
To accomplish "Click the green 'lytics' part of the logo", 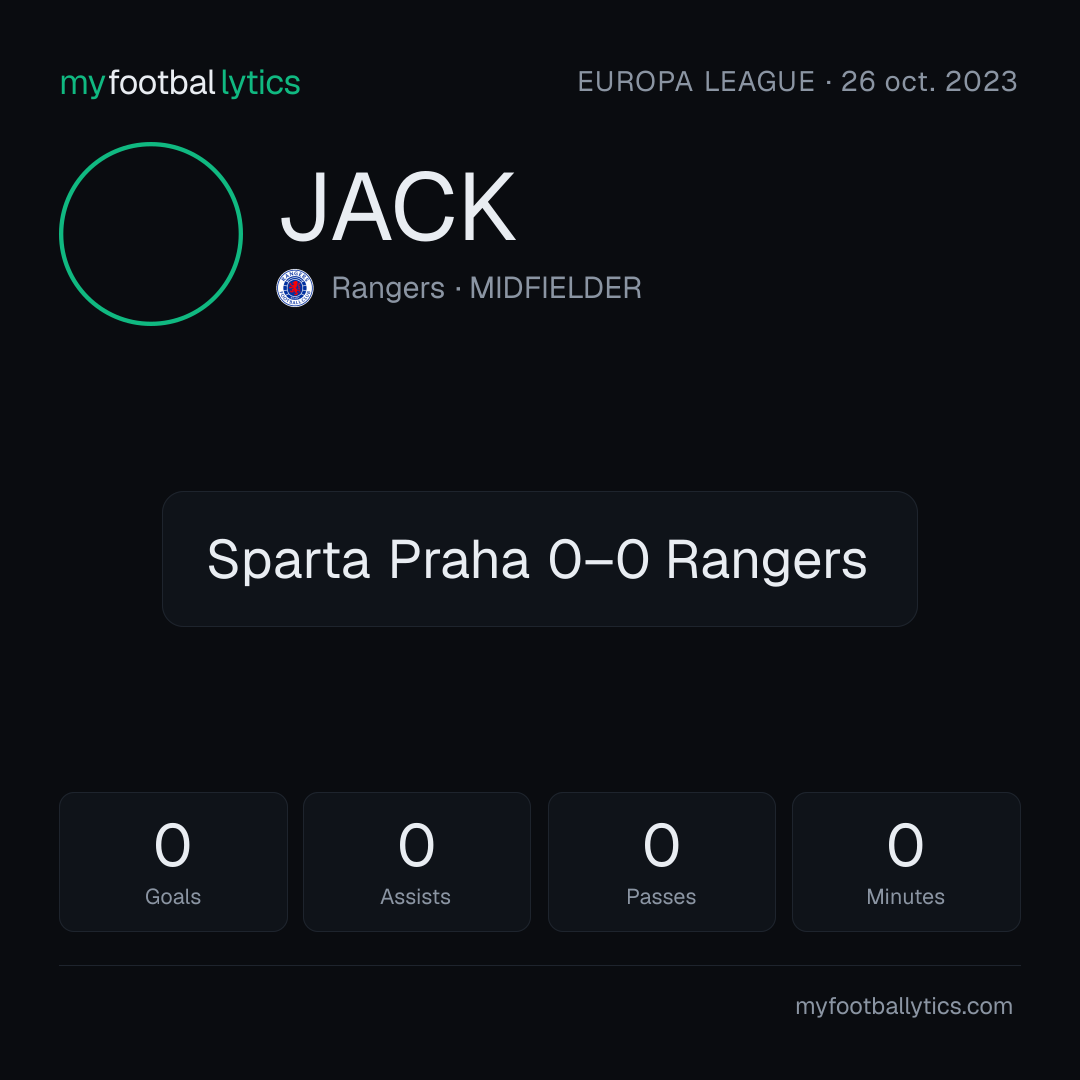I will click(260, 83).
